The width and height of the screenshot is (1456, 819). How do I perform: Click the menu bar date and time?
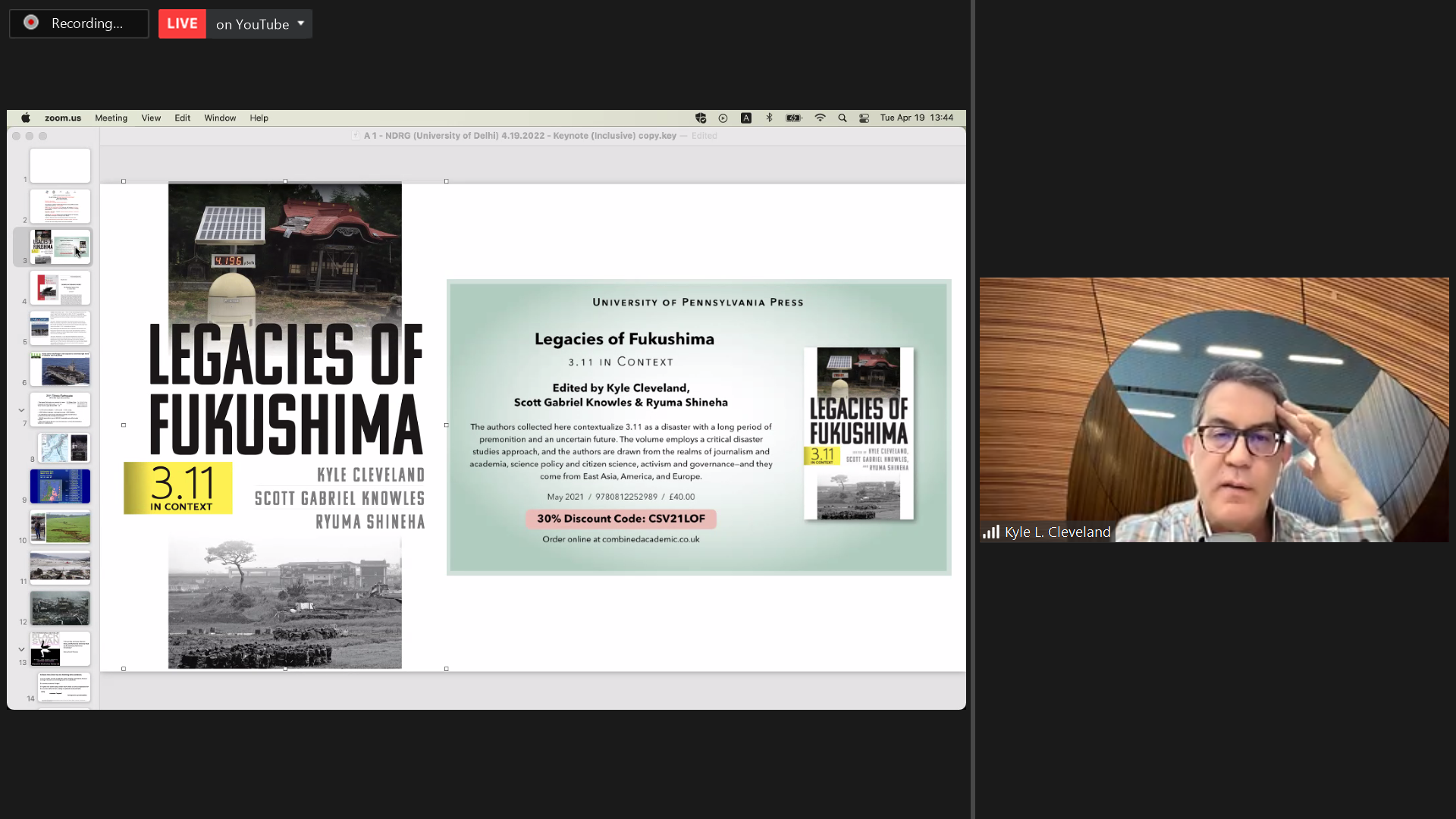(916, 118)
